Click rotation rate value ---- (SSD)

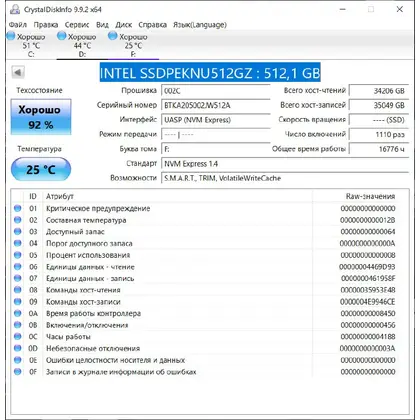379,120
